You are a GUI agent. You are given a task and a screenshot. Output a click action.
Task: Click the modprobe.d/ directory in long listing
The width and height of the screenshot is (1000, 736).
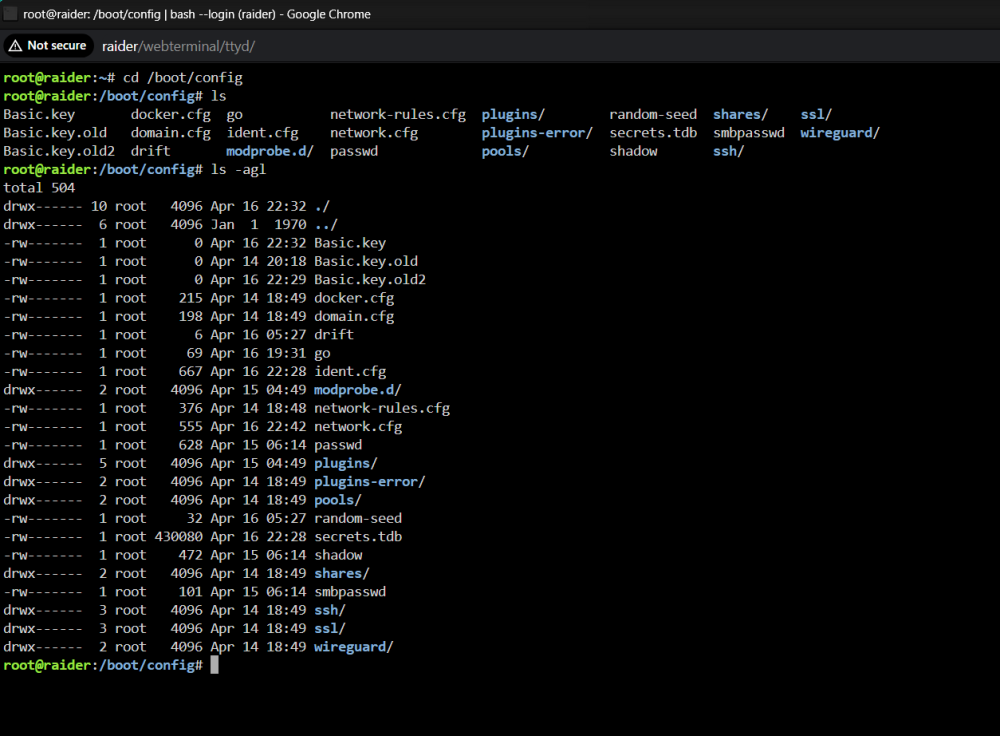click(x=357, y=390)
